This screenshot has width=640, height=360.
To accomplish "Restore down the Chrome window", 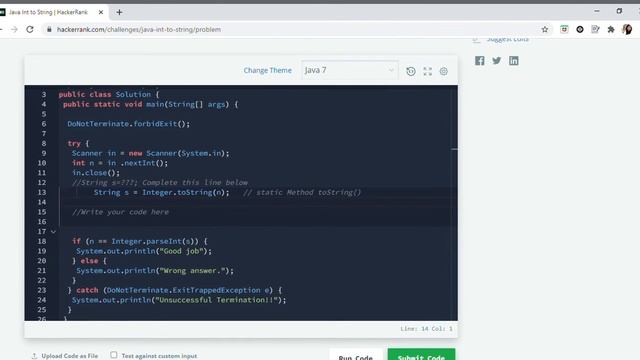I will tap(619, 11).
